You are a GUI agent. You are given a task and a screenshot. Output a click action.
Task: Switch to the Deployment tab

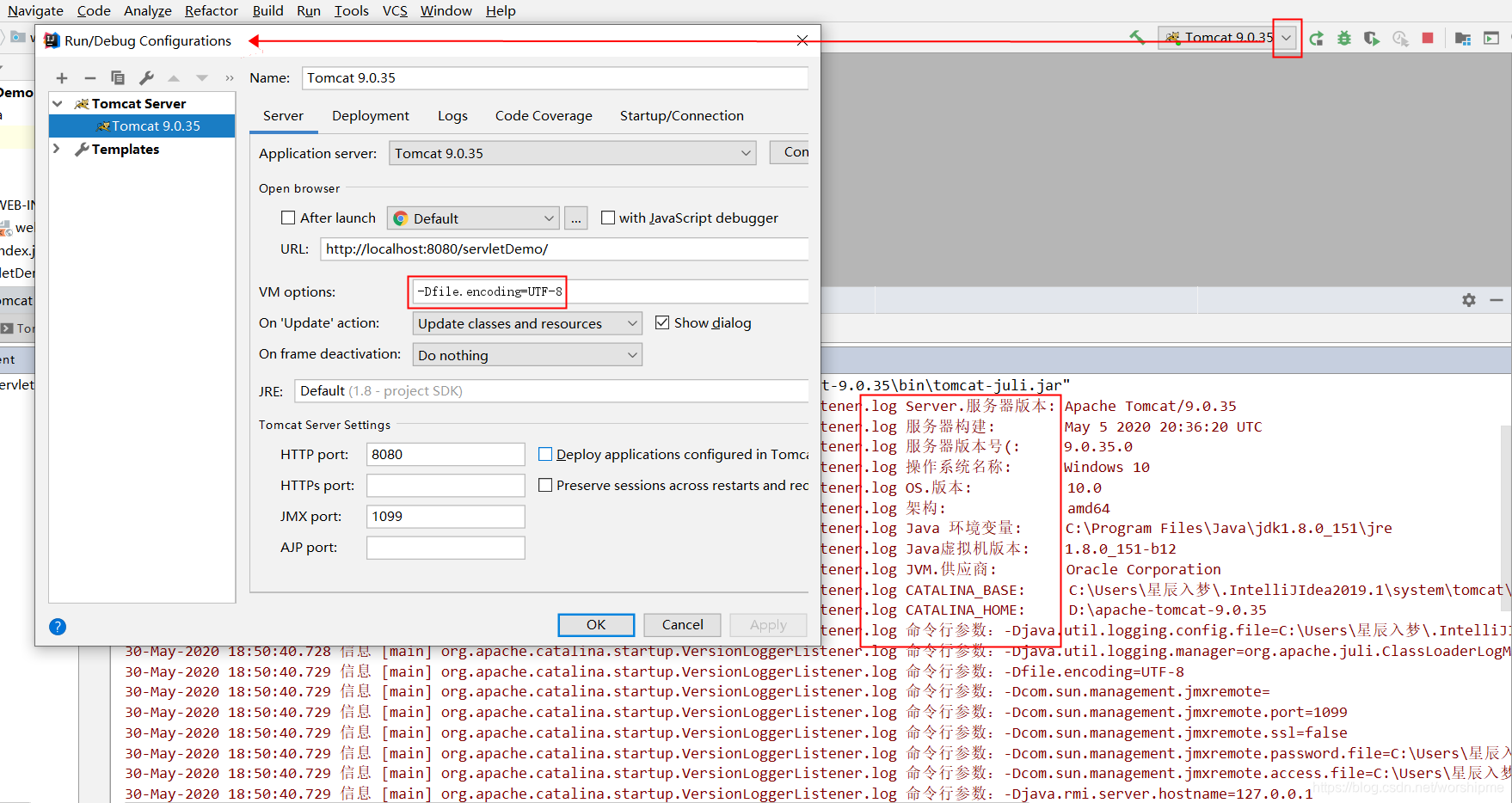click(371, 116)
